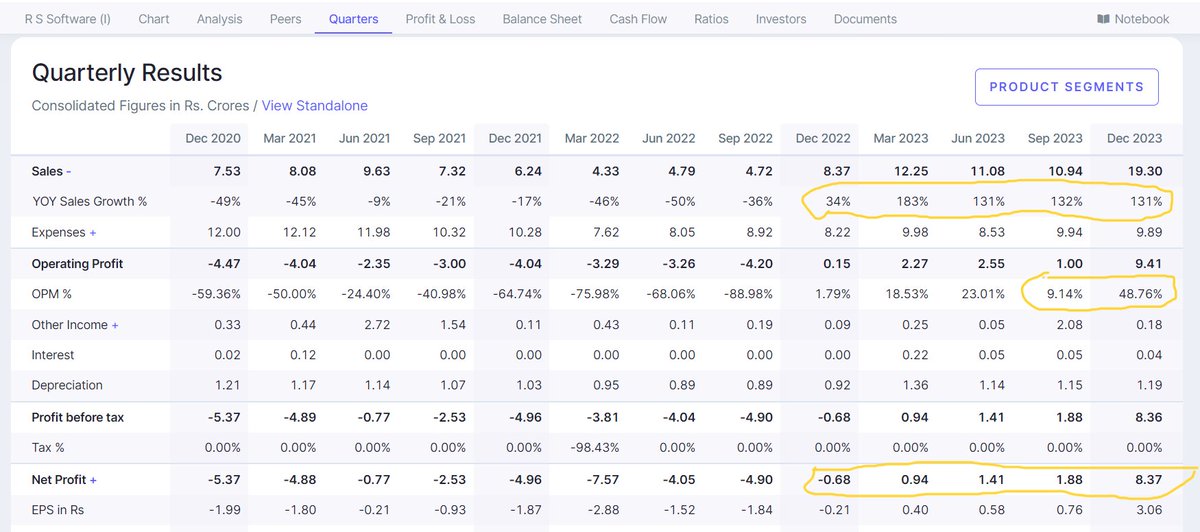The height and width of the screenshot is (532, 1200).
Task: Click the Mar 2022 column header
Action: click(592, 139)
